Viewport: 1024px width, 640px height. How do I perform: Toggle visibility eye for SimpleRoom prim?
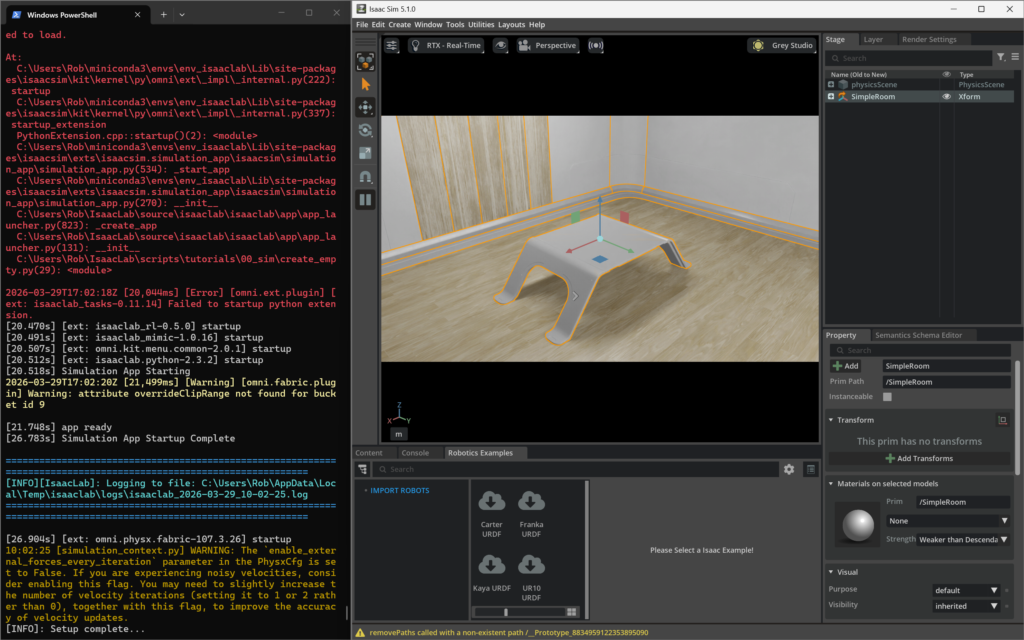946,97
